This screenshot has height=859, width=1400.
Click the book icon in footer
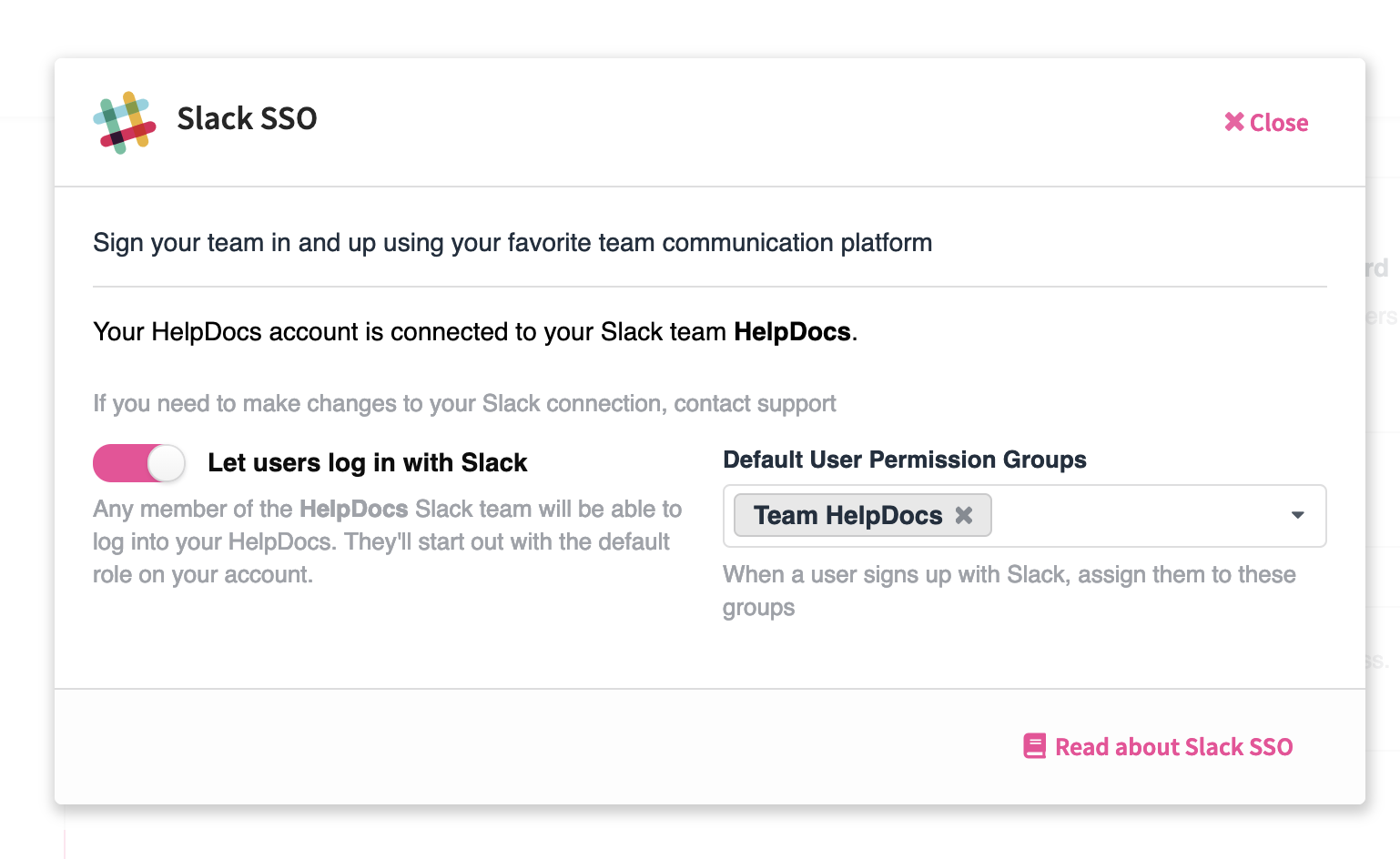tap(1035, 746)
